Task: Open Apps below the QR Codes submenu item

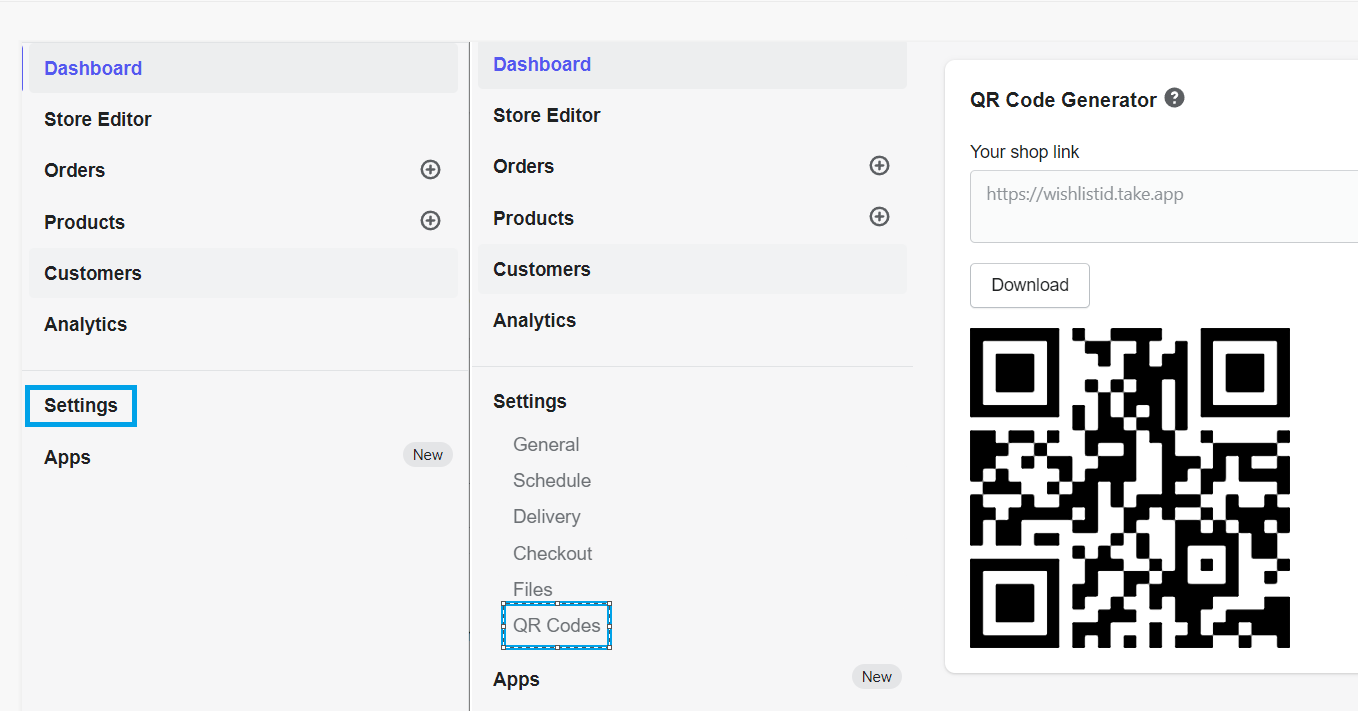Action: (x=516, y=680)
